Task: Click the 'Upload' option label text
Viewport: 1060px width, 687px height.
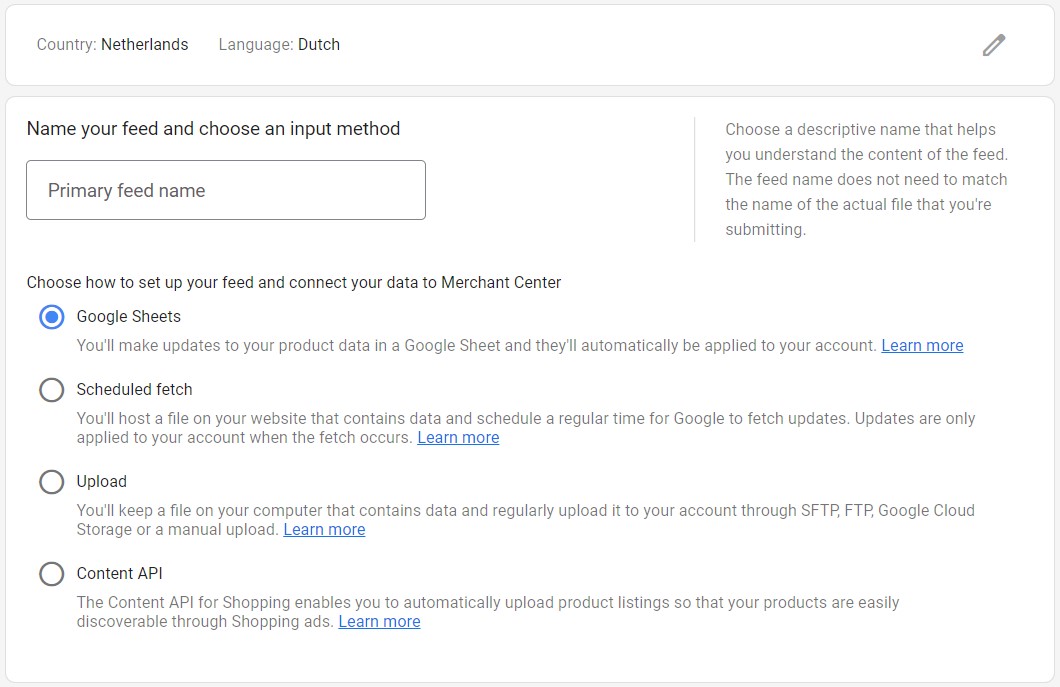Action: 102,481
